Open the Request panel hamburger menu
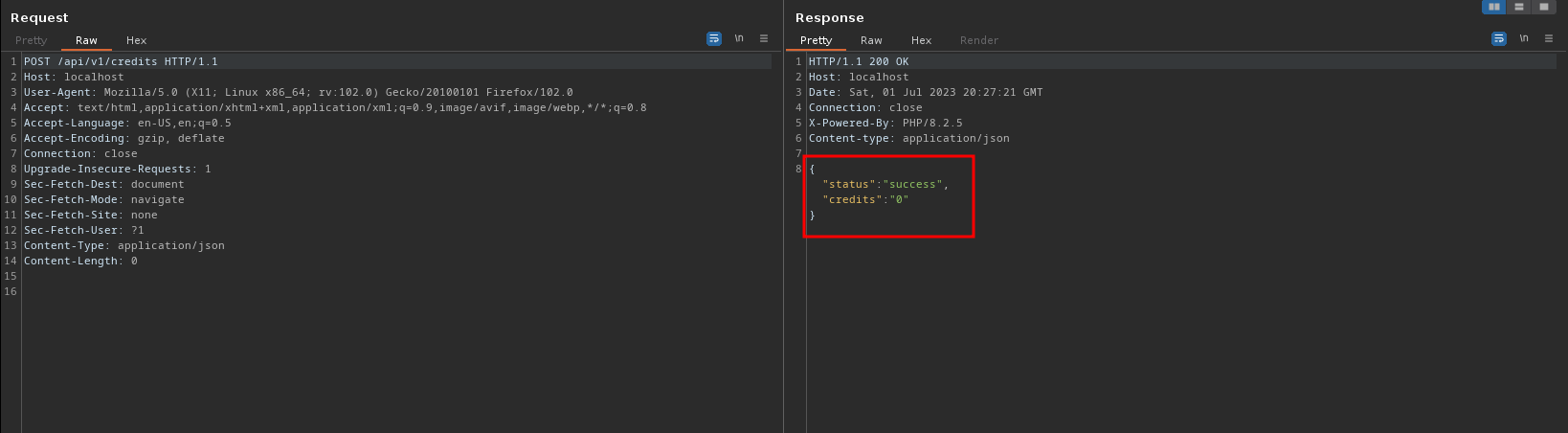 click(764, 39)
